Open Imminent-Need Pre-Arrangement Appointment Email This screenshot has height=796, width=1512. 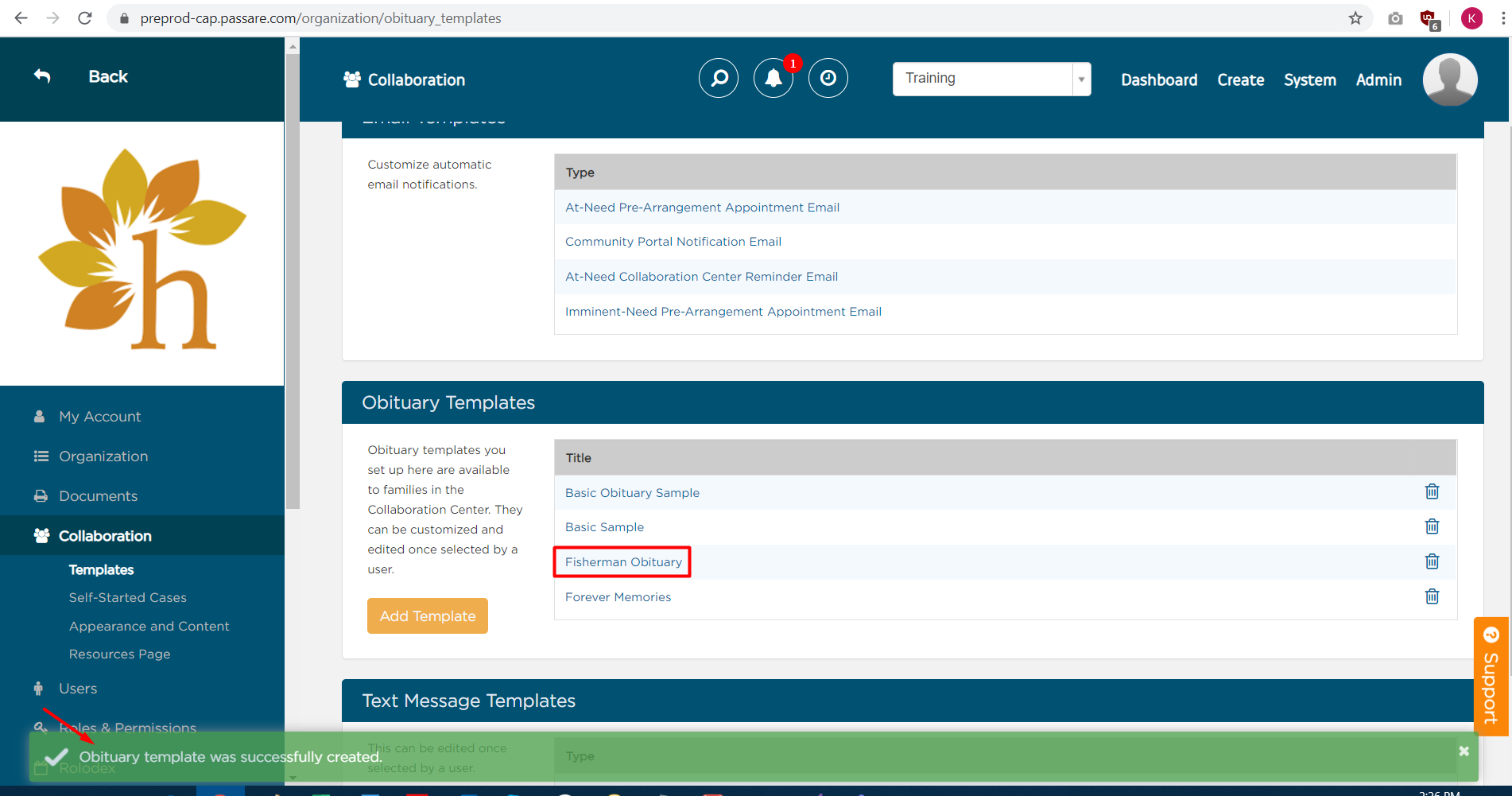point(723,312)
